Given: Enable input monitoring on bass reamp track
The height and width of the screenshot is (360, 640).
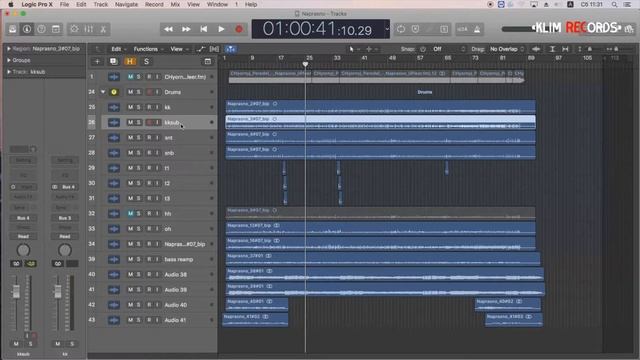Looking at the screenshot, I should tap(157, 259).
